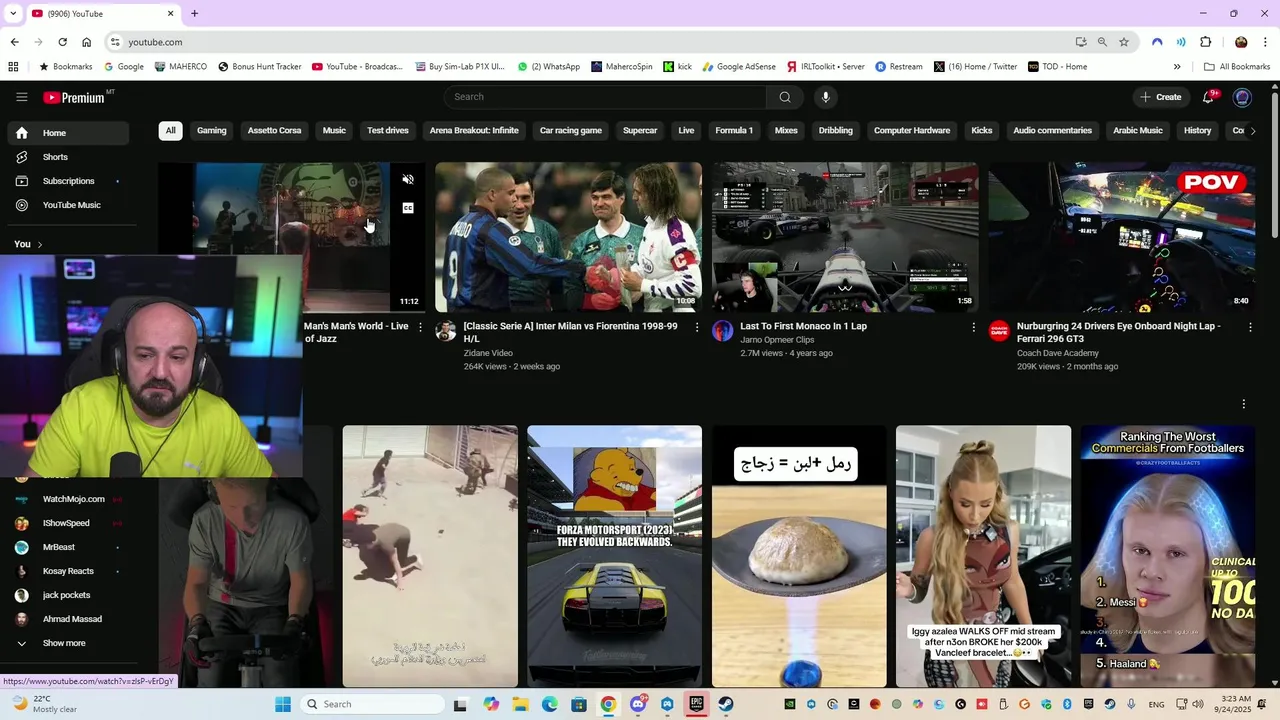The width and height of the screenshot is (1280, 720).
Task: Open the YouTube hamburger guide menu
Action: [21, 97]
